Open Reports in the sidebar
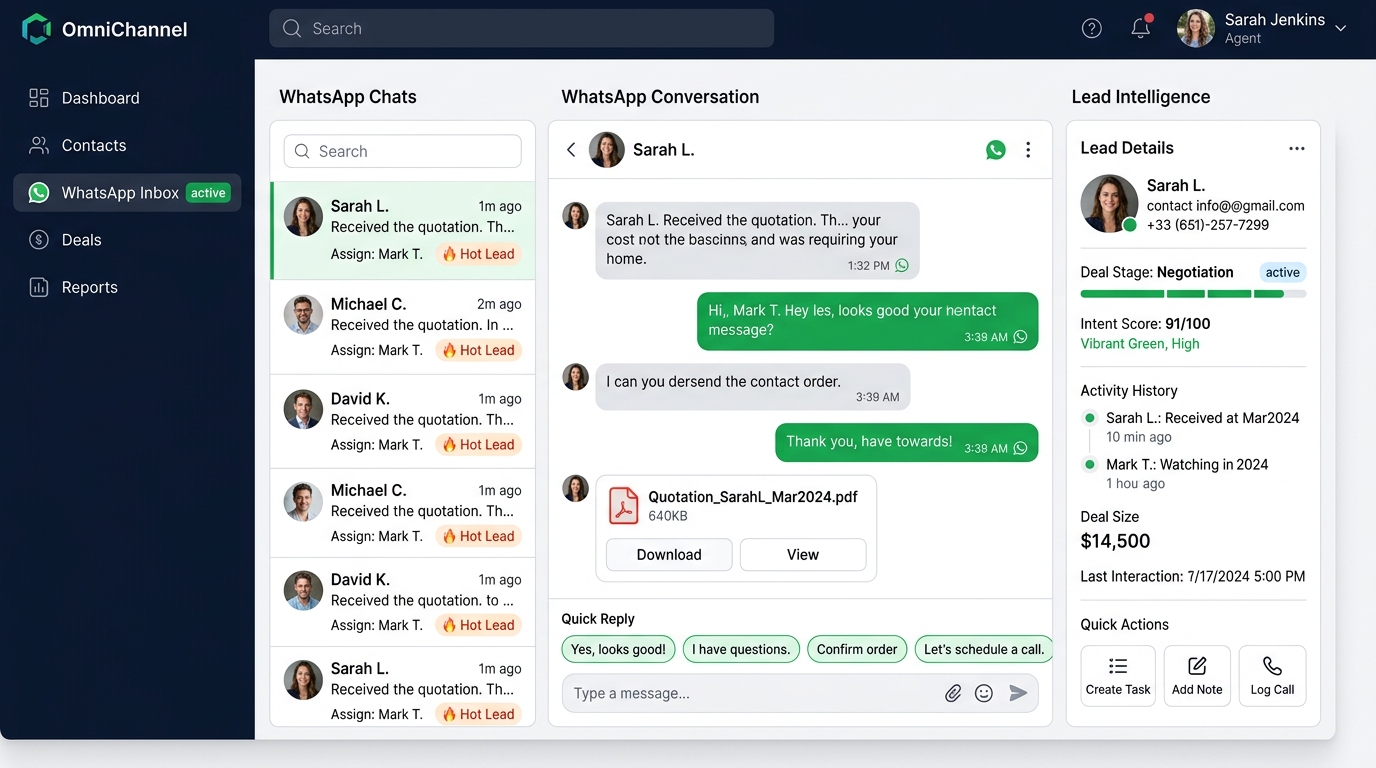 127,287
